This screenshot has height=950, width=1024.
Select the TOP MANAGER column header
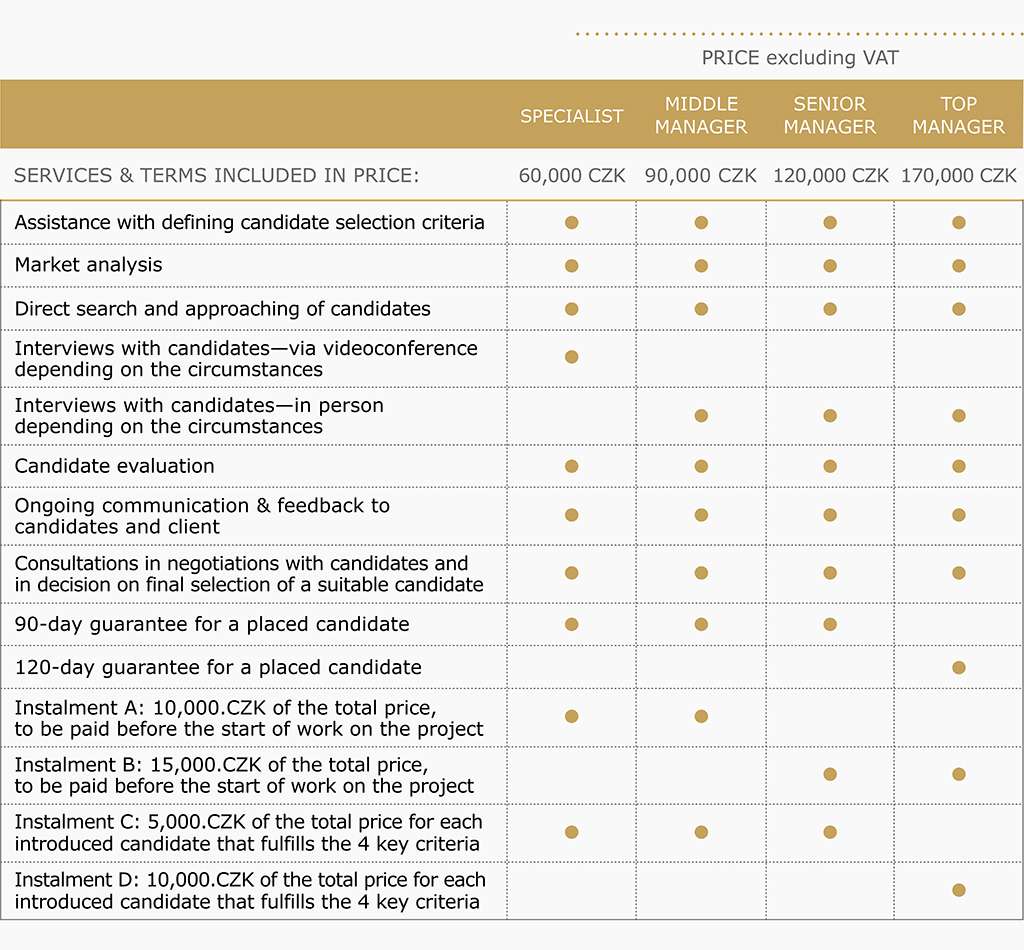coord(959,115)
